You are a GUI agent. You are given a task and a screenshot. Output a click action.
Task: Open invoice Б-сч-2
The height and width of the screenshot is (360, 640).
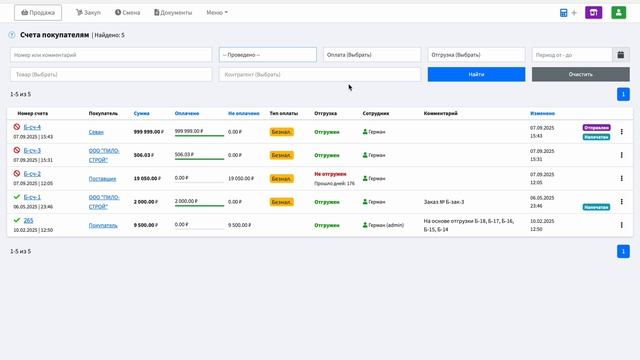[32, 174]
